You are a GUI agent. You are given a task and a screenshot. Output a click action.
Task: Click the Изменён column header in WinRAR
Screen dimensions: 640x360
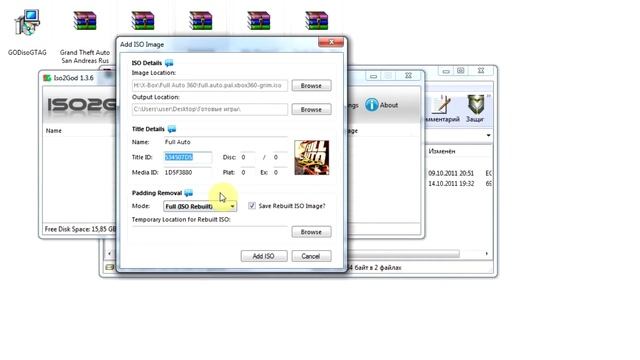point(442,151)
